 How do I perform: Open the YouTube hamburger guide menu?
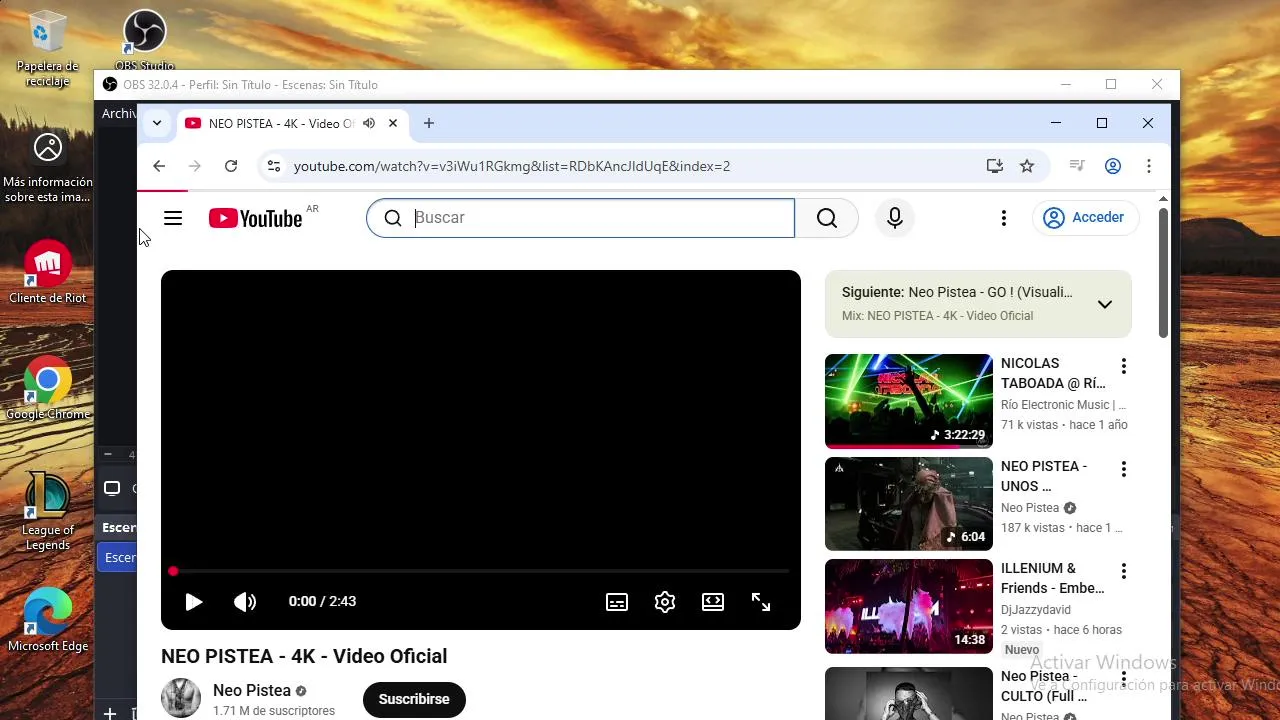[x=173, y=218]
